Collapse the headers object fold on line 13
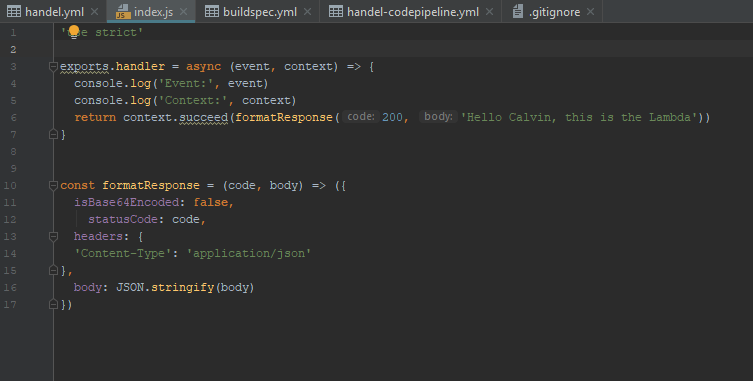This screenshot has width=753, height=381. point(53,236)
